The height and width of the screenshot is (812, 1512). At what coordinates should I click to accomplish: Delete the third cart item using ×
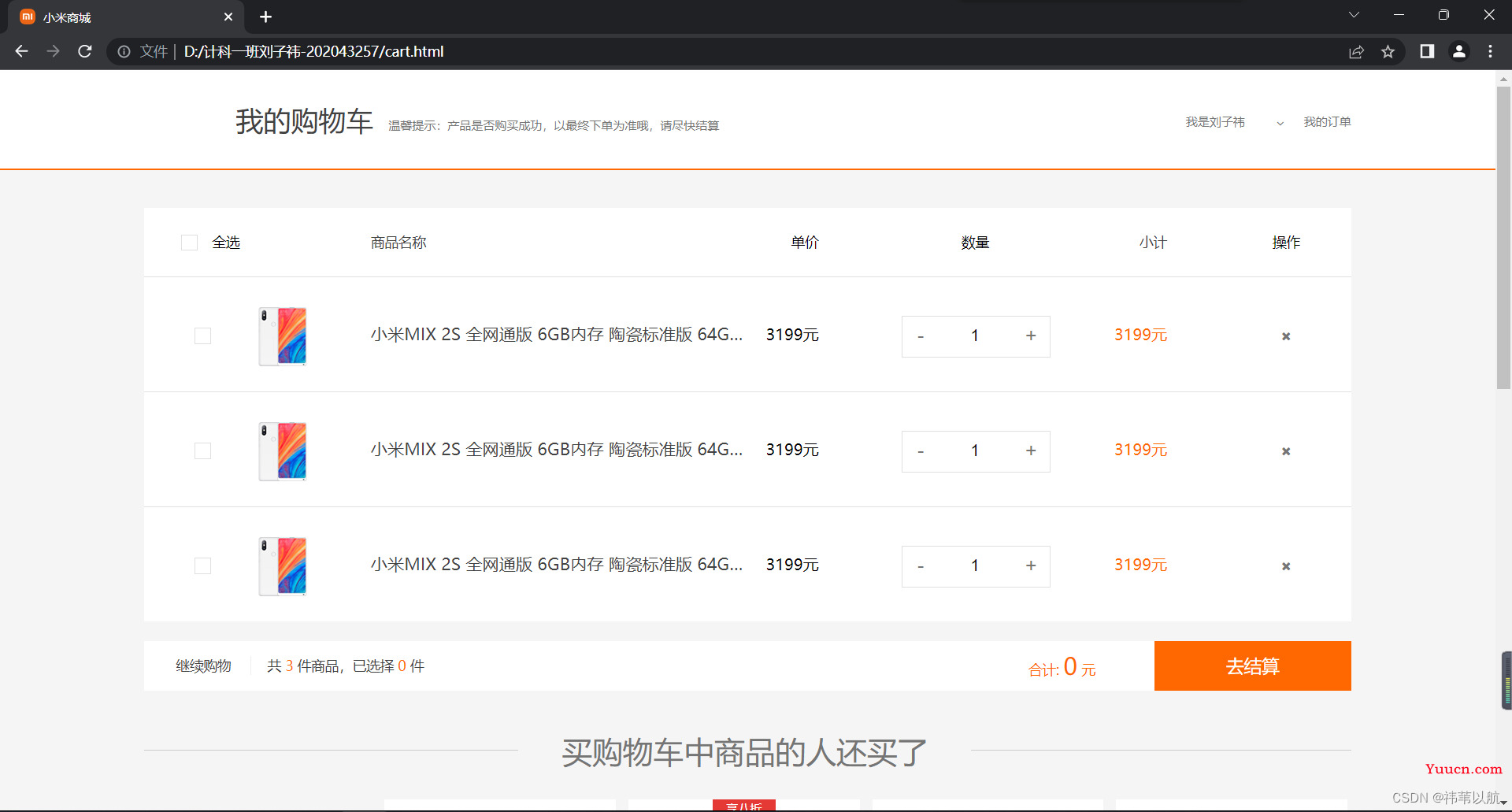pyautogui.click(x=1286, y=566)
